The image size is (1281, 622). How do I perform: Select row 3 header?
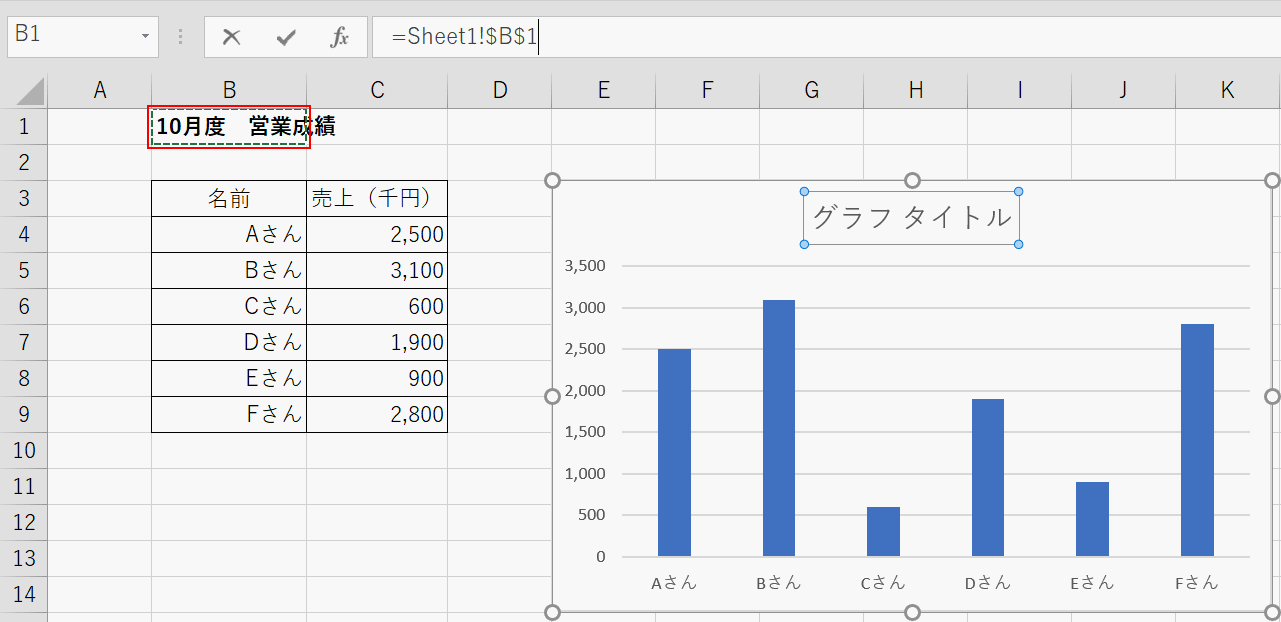click(24, 198)
